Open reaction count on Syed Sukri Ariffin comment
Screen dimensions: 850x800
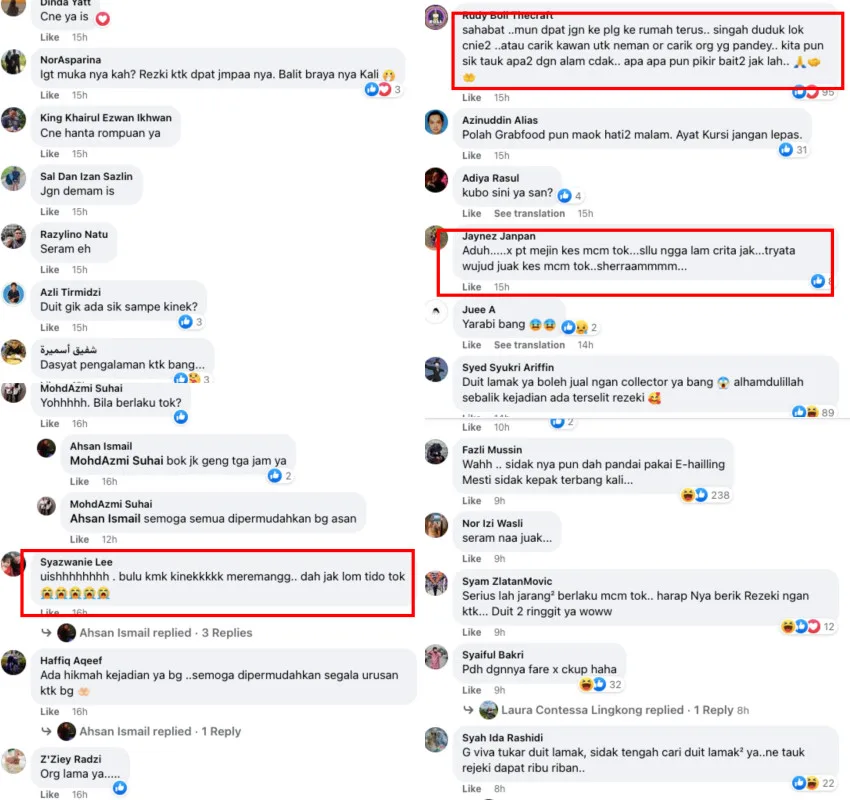tap(813, 412)
